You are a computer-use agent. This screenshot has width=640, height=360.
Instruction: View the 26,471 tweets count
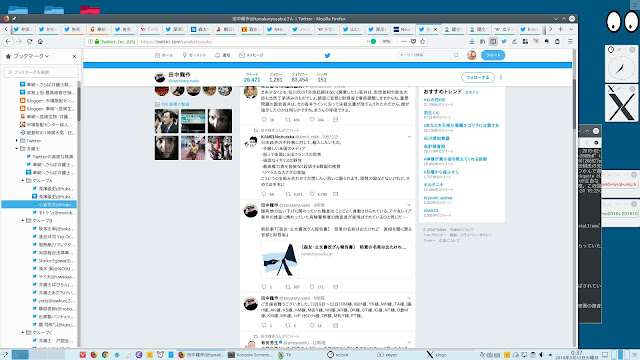252,78
